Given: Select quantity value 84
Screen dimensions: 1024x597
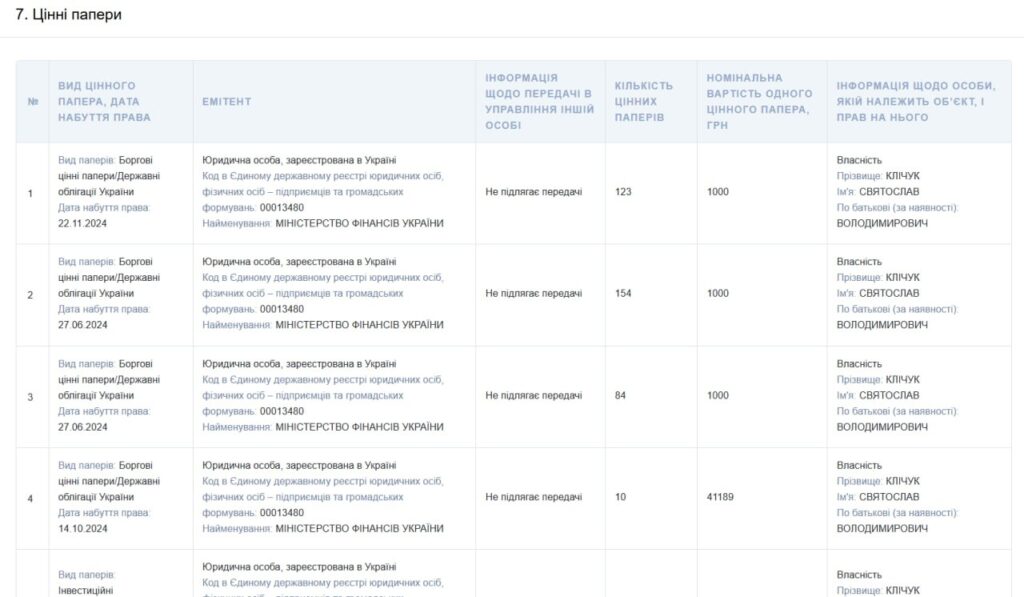Looking at the screenshot, I should click(x=620, y=395).
